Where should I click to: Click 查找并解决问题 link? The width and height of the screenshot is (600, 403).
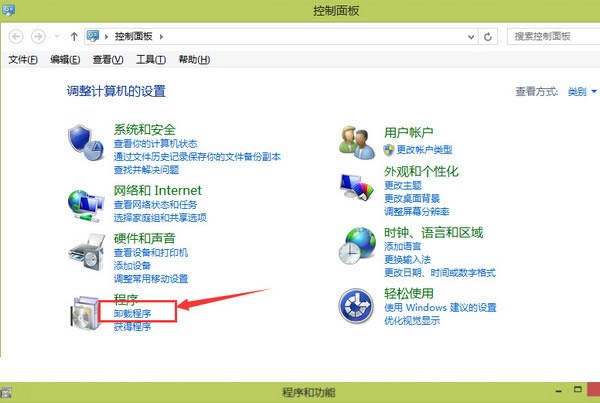tap(146, 170)
